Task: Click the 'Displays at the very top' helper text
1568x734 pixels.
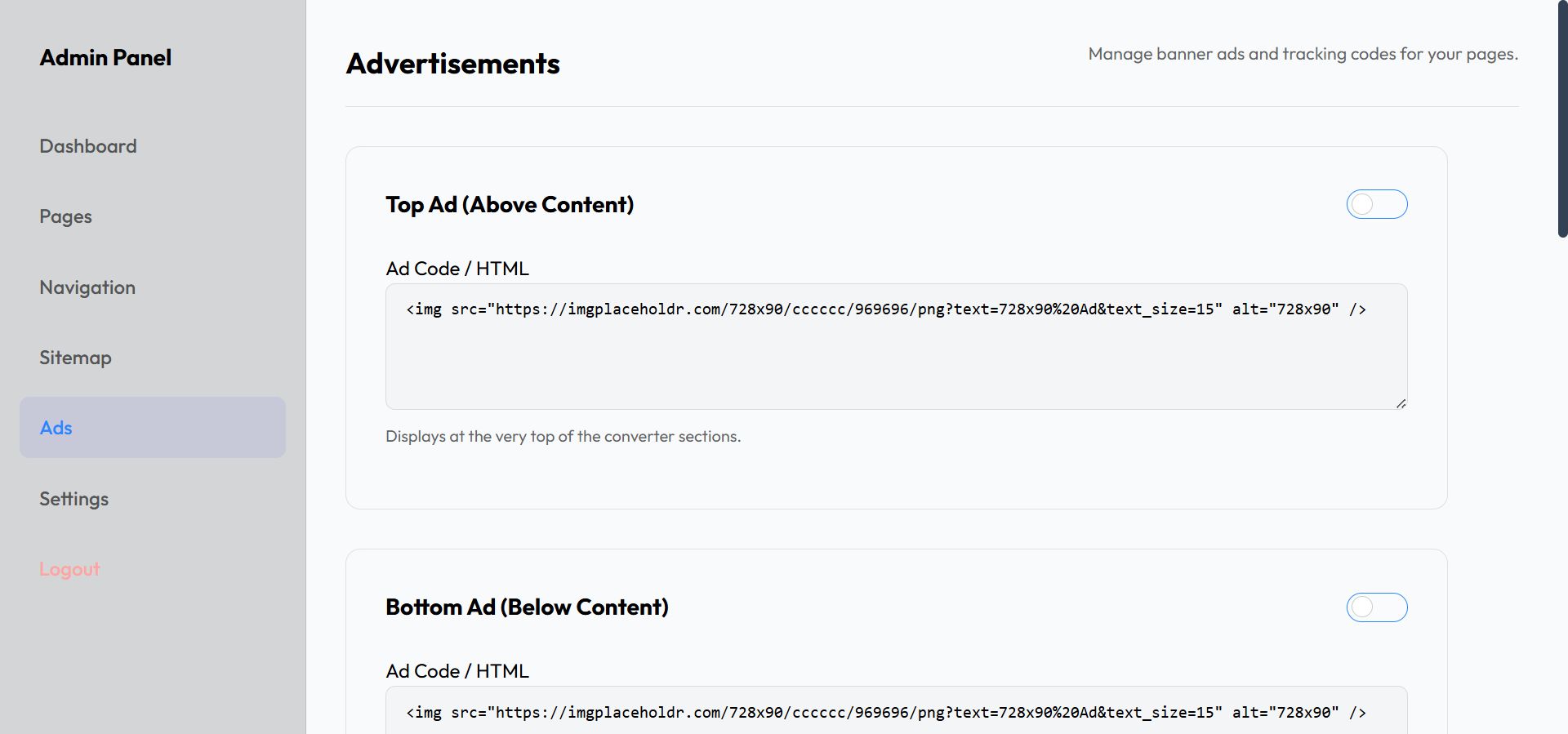Action: pos(563,437)
